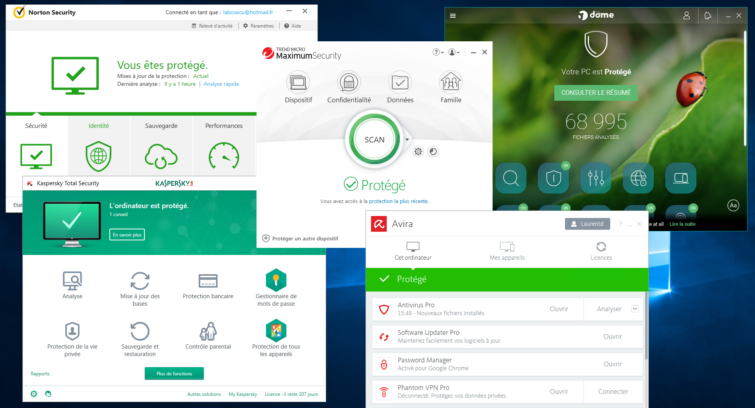The height and width of the screenshot is (408, 755).
Task: Open Panda Dome antivirus shield tile
Action: coord(553,178)
